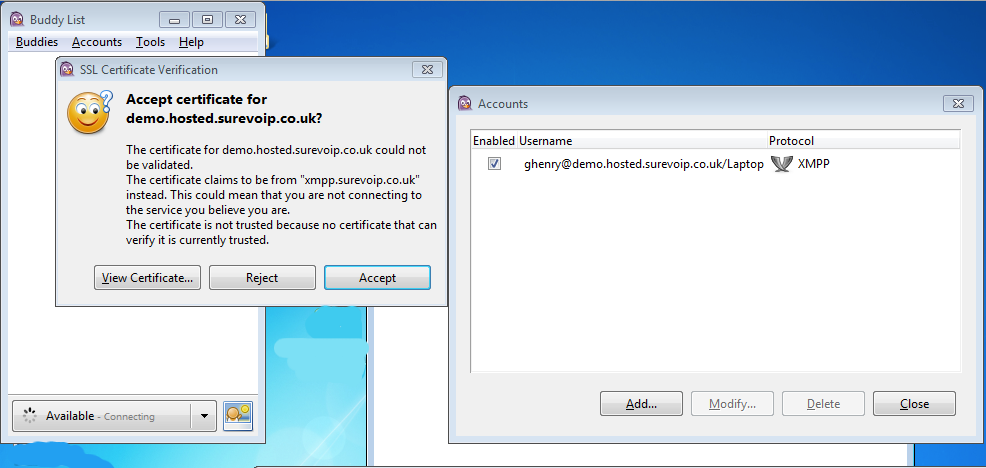Close the SSL Certificate Verification dialog
Image resolution: width=986 pixels, height=468 pixels.
[427, 70]
